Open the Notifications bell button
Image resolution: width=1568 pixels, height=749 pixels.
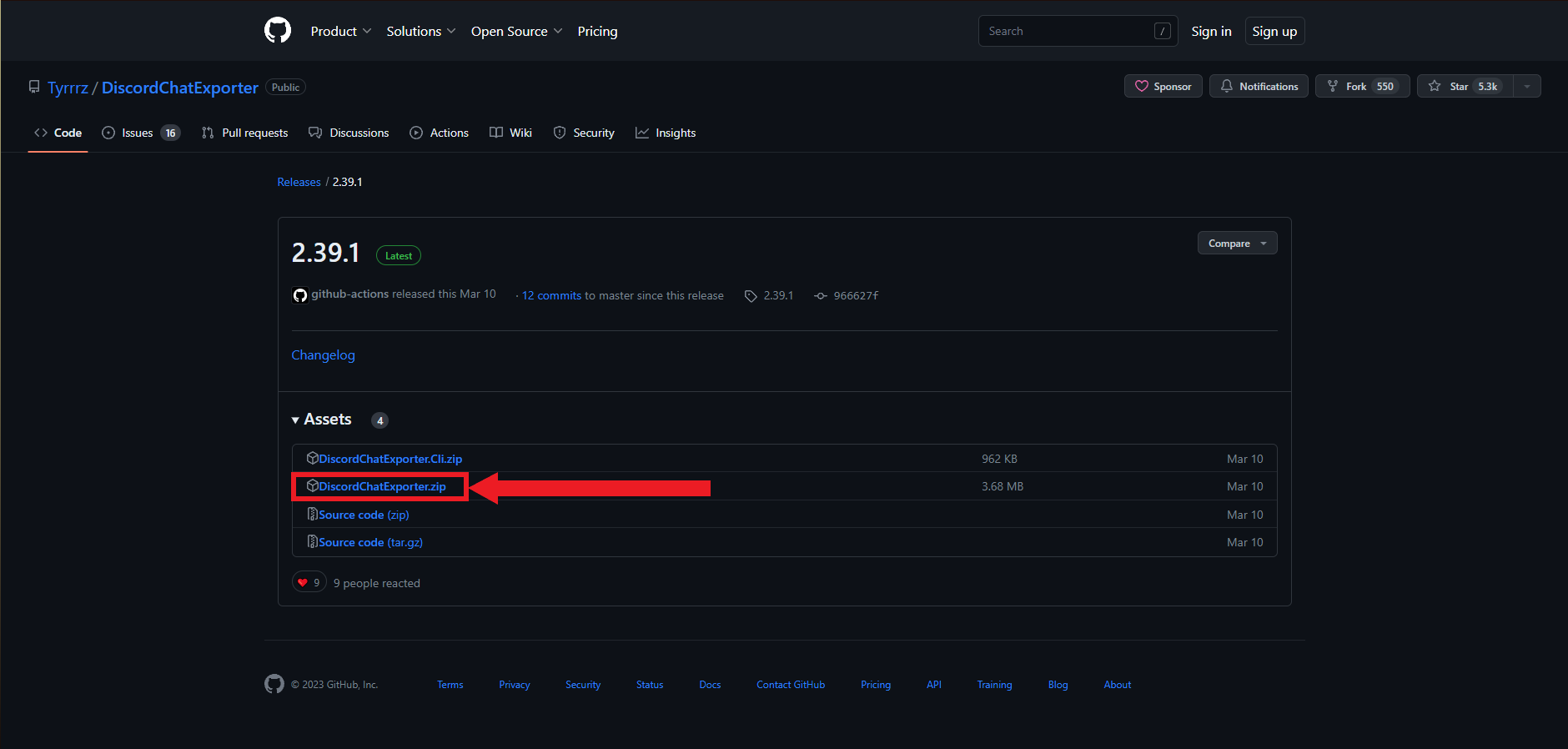tap(1259, 87)
